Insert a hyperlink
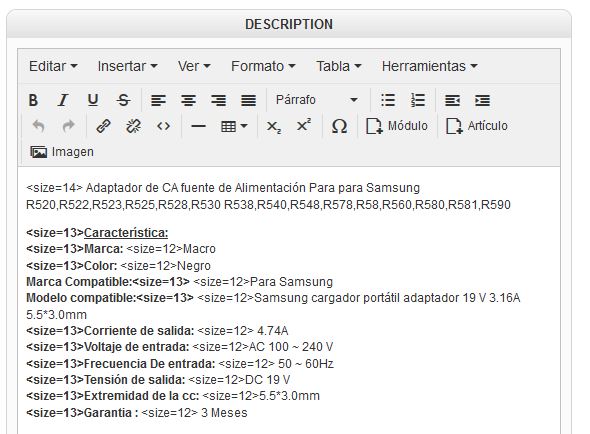 coord(103,126)
